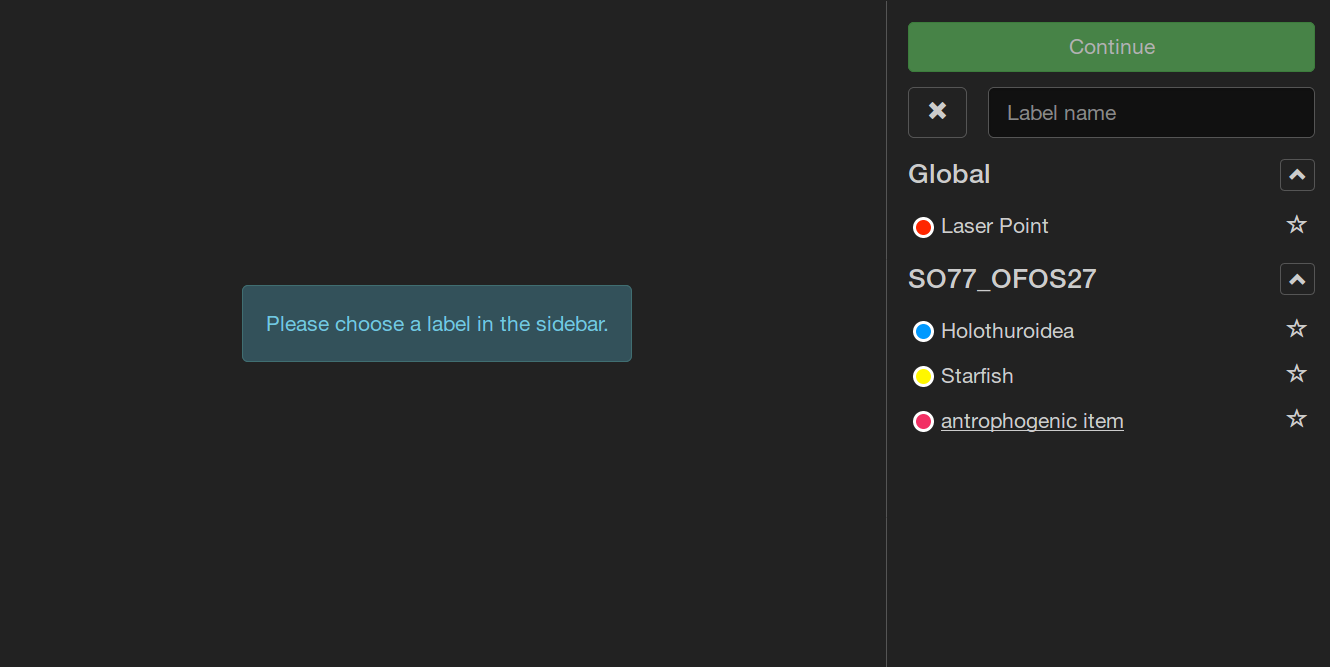This screenshot has height=667, width=1330.
Task: Select the Laser Point label
Action: [994, 227]
